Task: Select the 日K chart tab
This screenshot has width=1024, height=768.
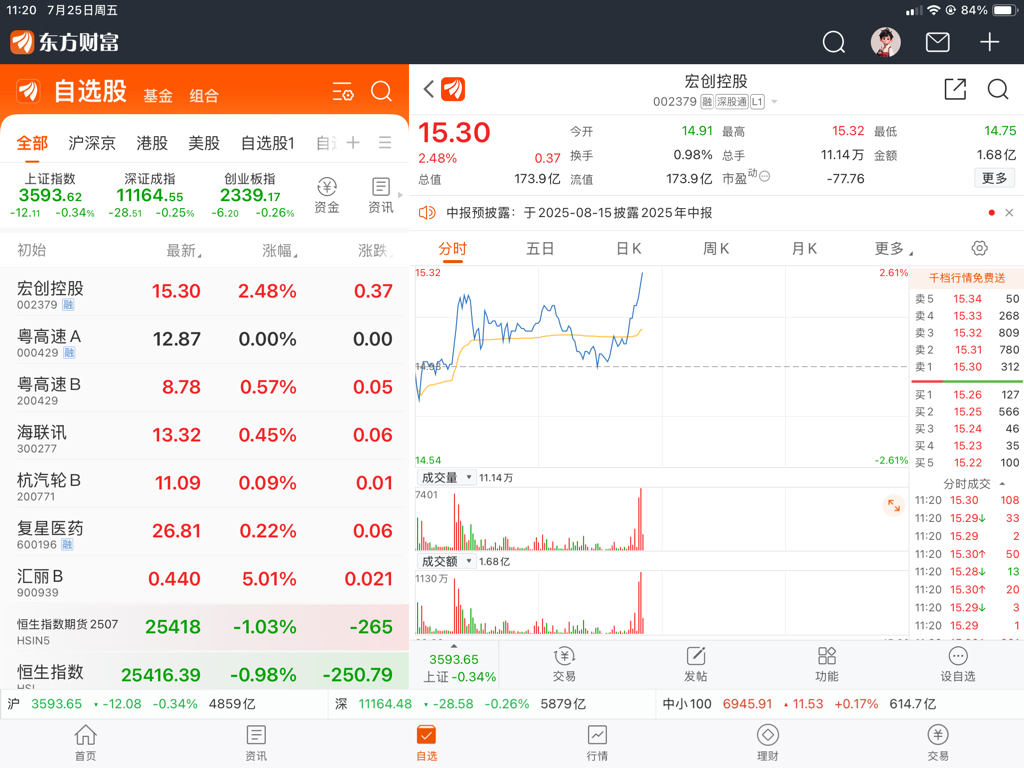Action: (x=629, y=249)
